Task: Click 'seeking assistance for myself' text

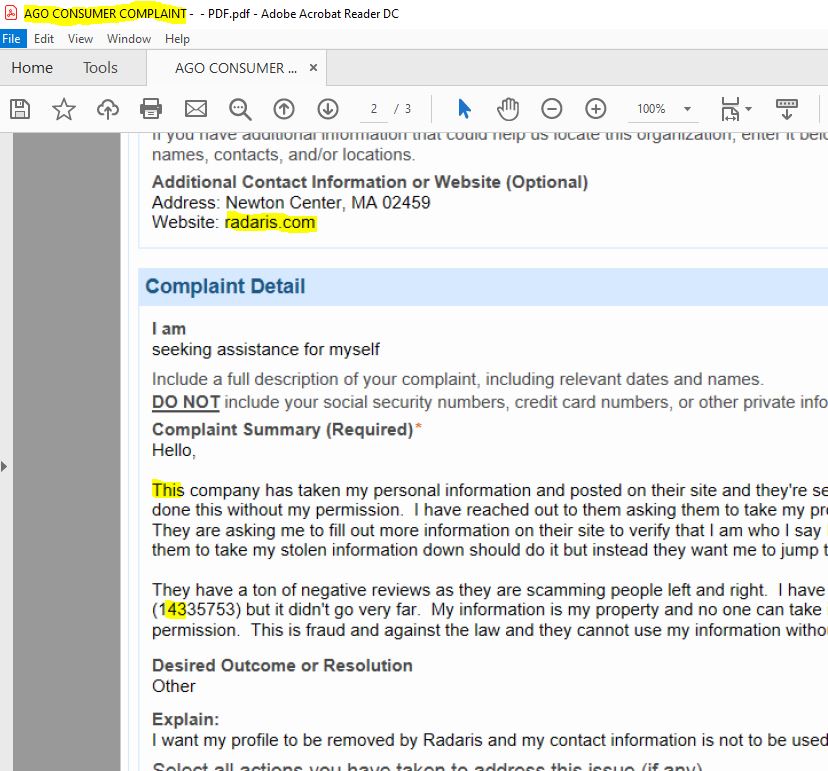Action: (x=266, y=349)
